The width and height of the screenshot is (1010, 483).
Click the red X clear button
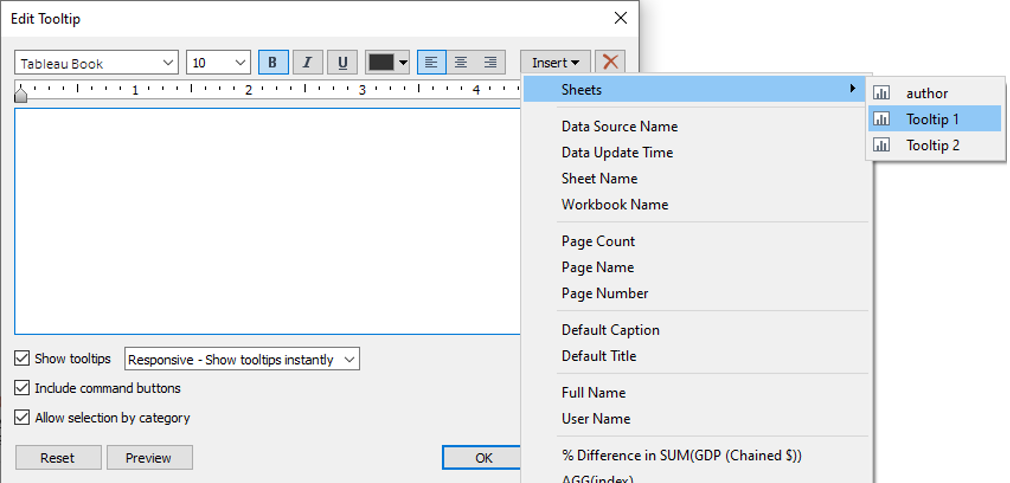[x=610, y=63]
